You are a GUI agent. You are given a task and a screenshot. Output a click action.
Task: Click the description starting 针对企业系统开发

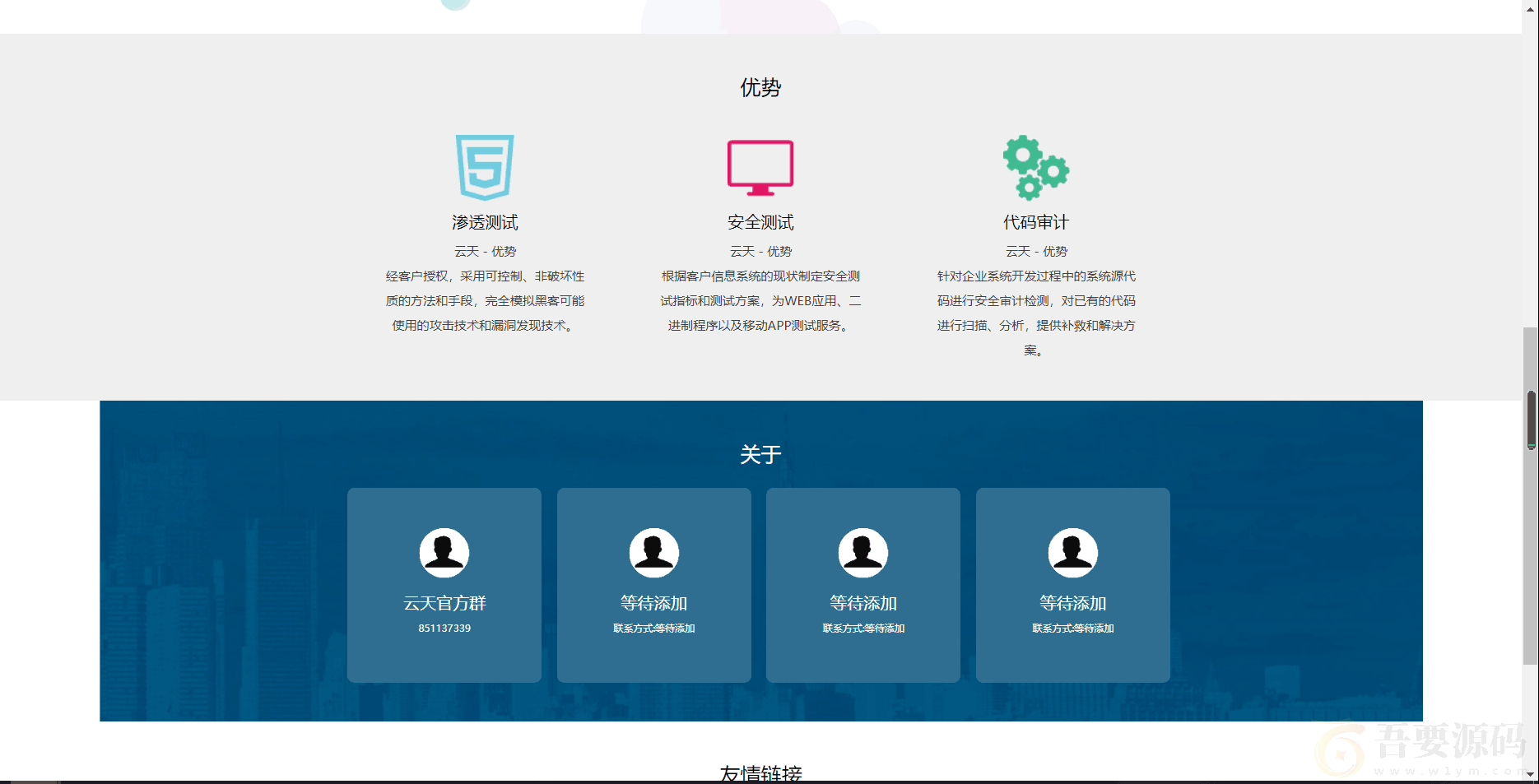coord(1036,313)
